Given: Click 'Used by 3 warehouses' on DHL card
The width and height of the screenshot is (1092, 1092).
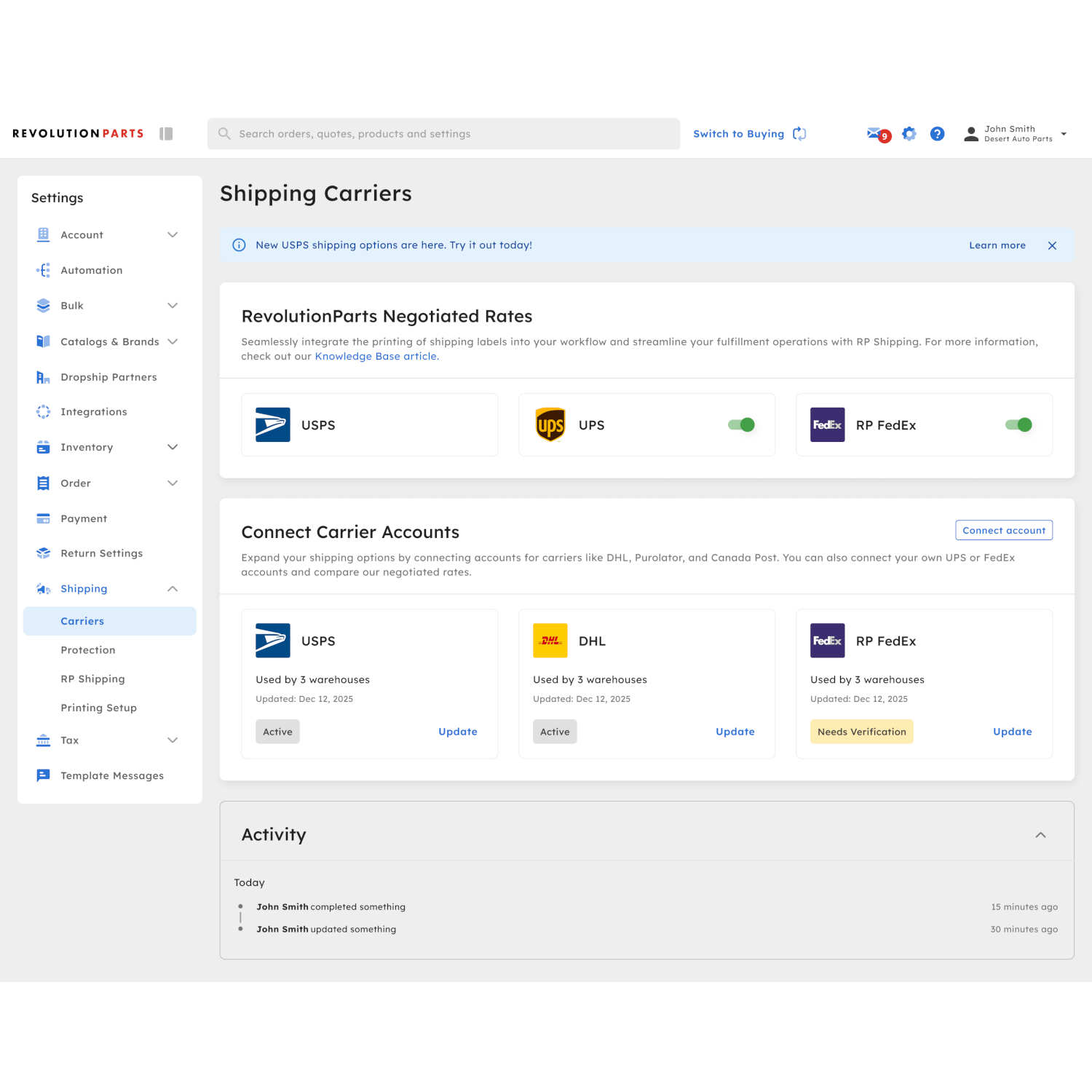Looking at the screenshot, I should [x=590, y=680].
